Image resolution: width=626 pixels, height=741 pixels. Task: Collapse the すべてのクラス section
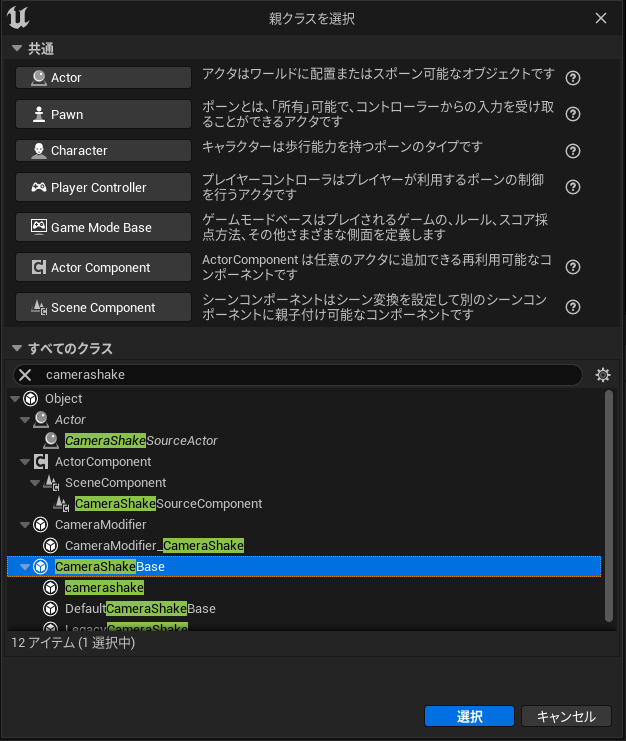click(x=16, y=349)
